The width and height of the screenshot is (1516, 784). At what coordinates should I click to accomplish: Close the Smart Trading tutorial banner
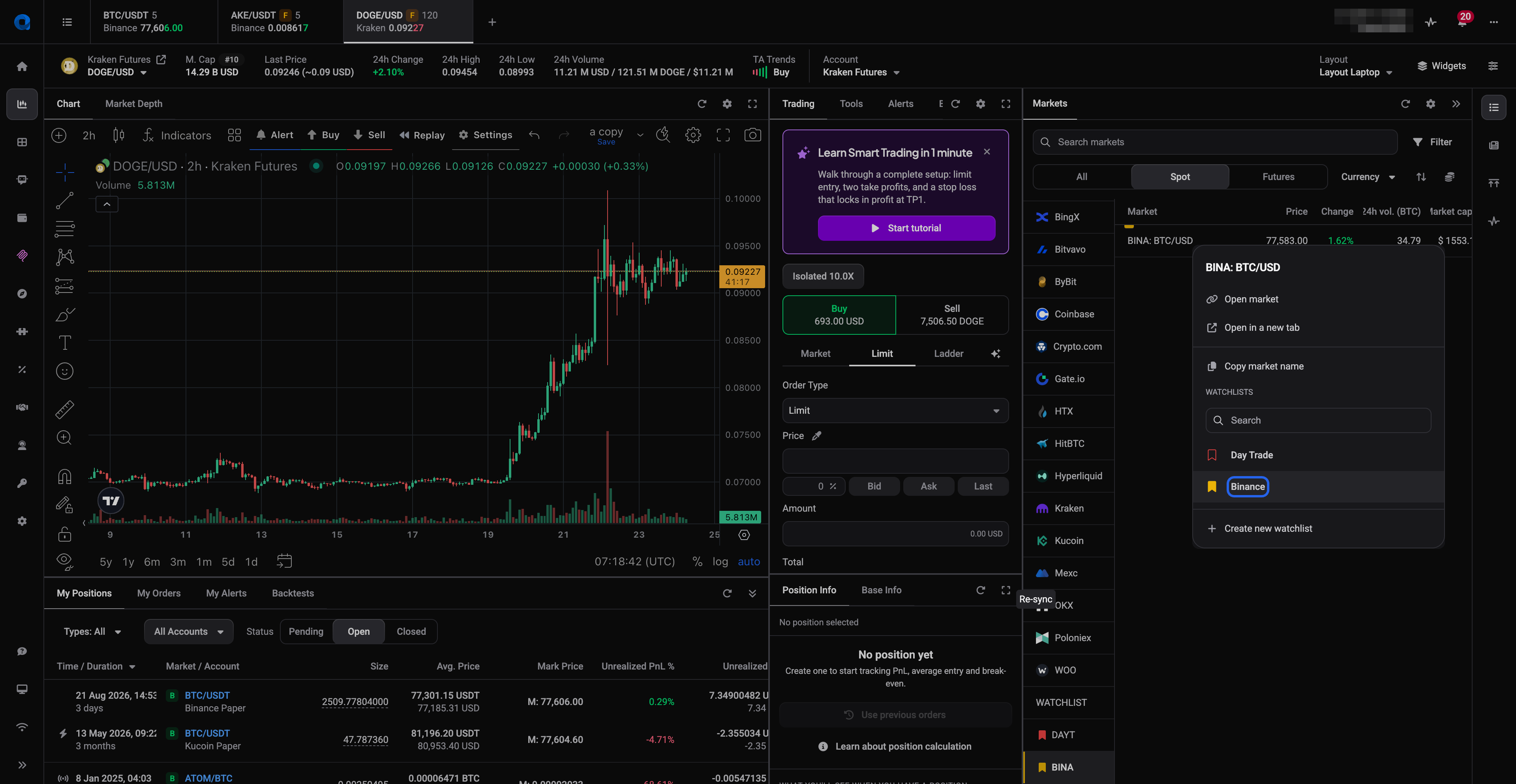click(986, 152)
